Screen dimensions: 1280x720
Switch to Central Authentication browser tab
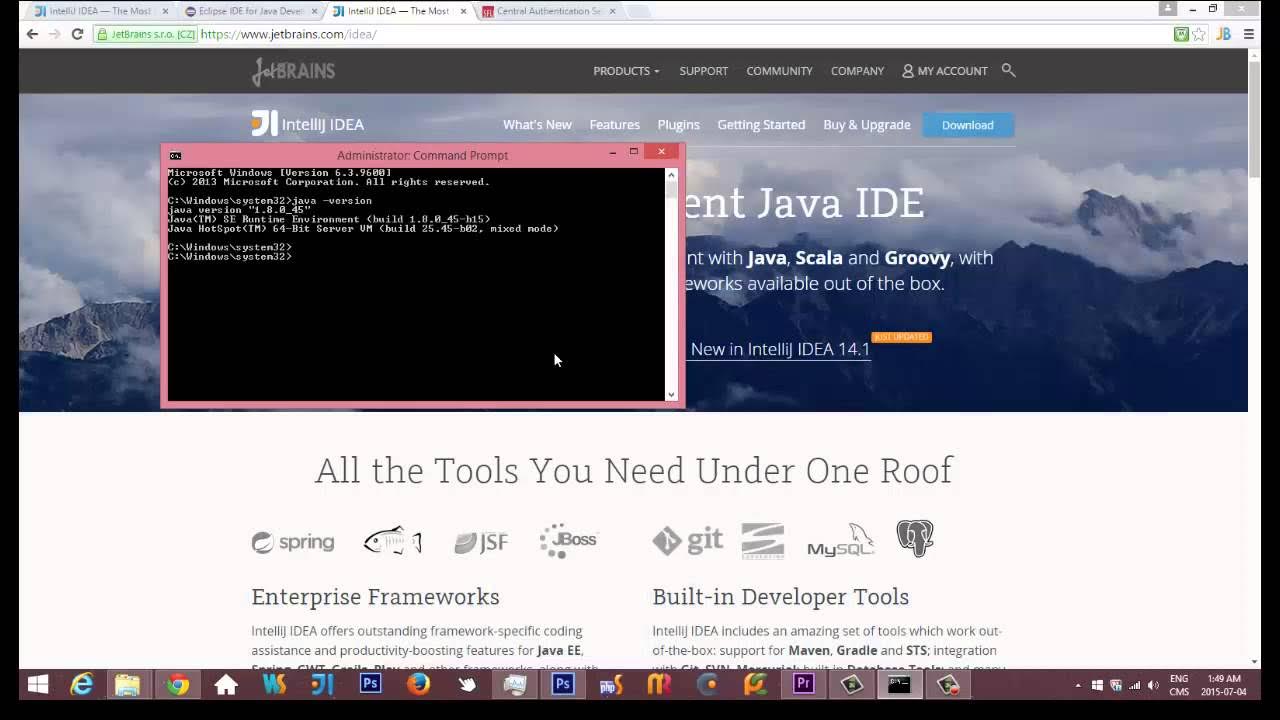point(548,11)
